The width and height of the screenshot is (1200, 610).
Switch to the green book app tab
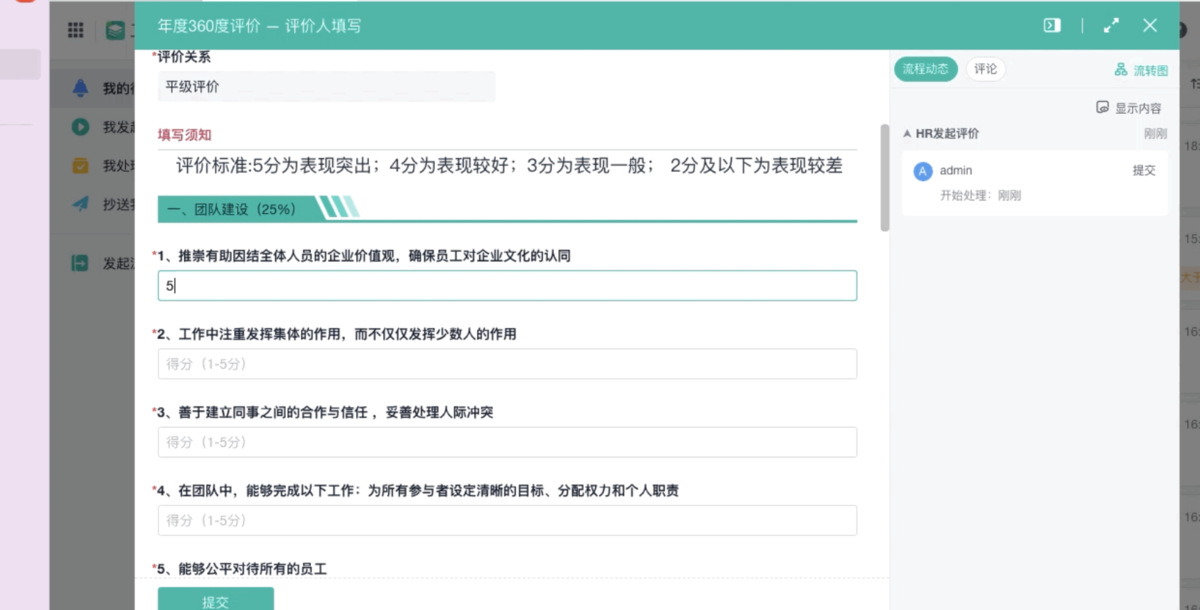tap(113, 29)
